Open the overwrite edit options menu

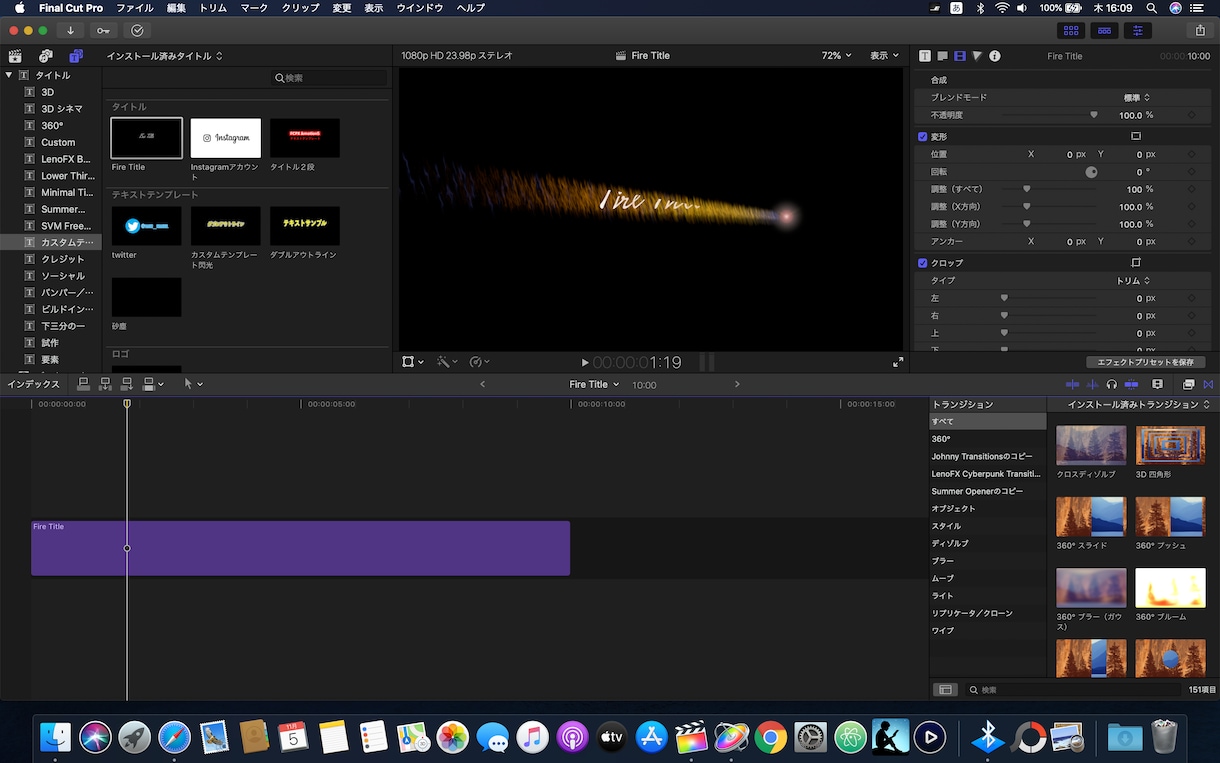(153, 384)
